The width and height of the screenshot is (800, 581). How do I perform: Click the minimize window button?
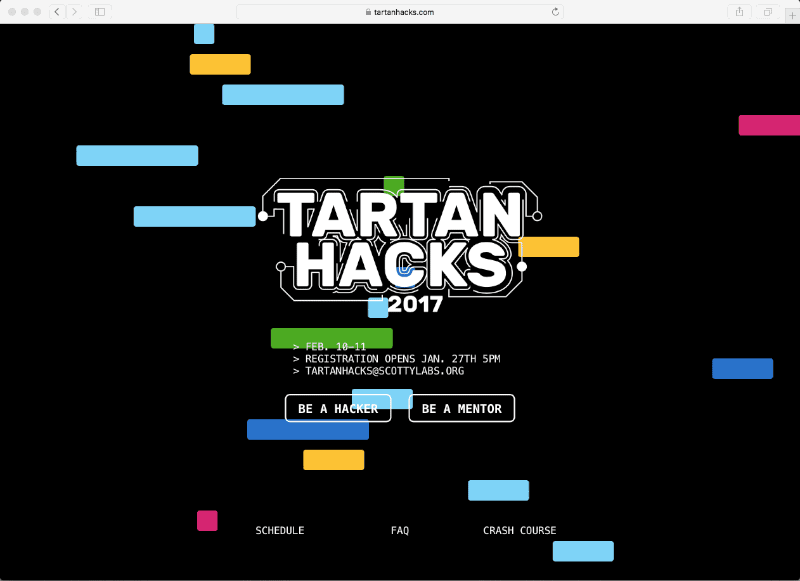[24, 12]
